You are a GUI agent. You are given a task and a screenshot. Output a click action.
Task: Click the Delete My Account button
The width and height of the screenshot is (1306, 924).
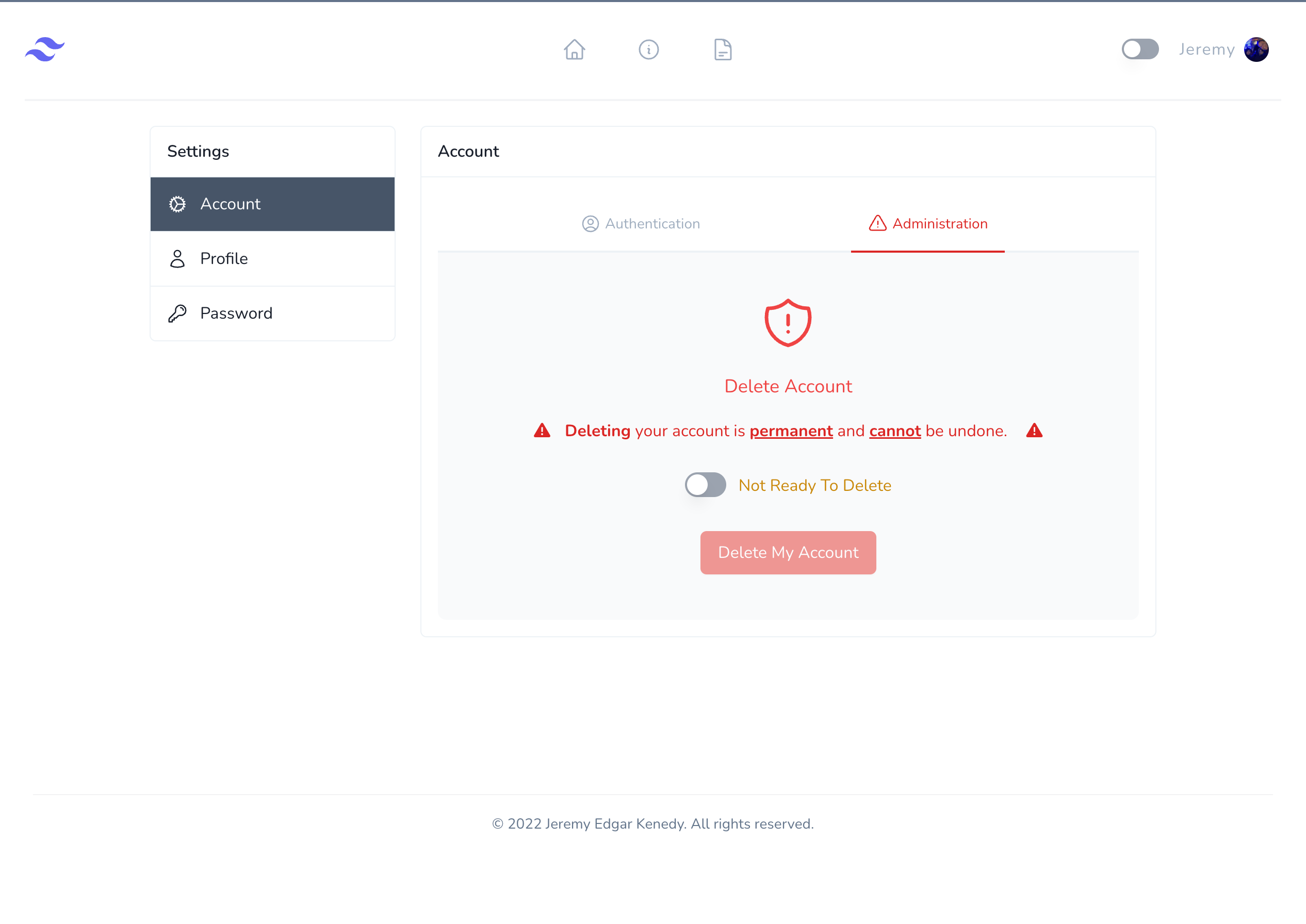coord(788,552)
